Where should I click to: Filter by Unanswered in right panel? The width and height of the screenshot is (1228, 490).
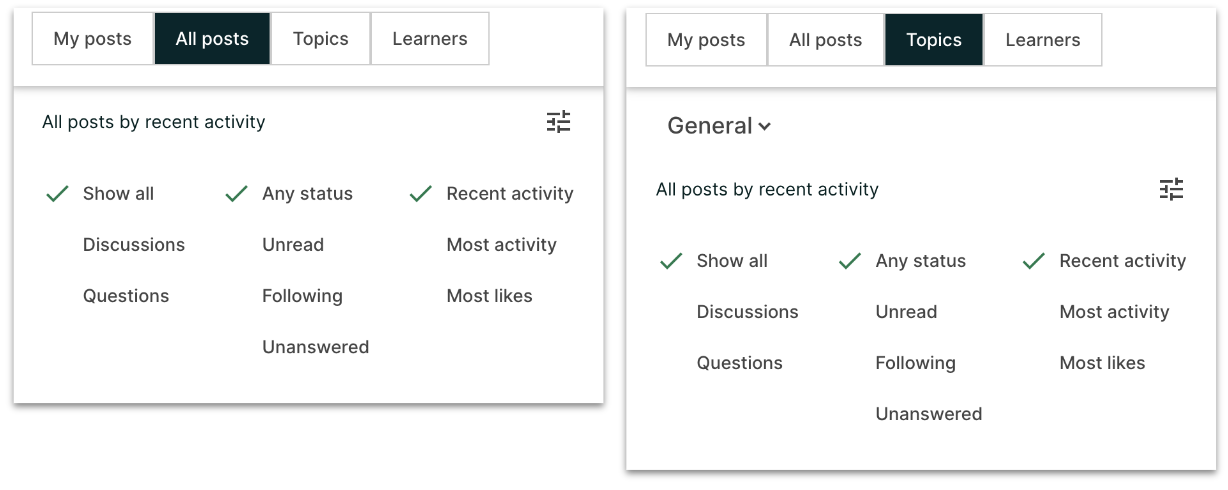[929, 414]
